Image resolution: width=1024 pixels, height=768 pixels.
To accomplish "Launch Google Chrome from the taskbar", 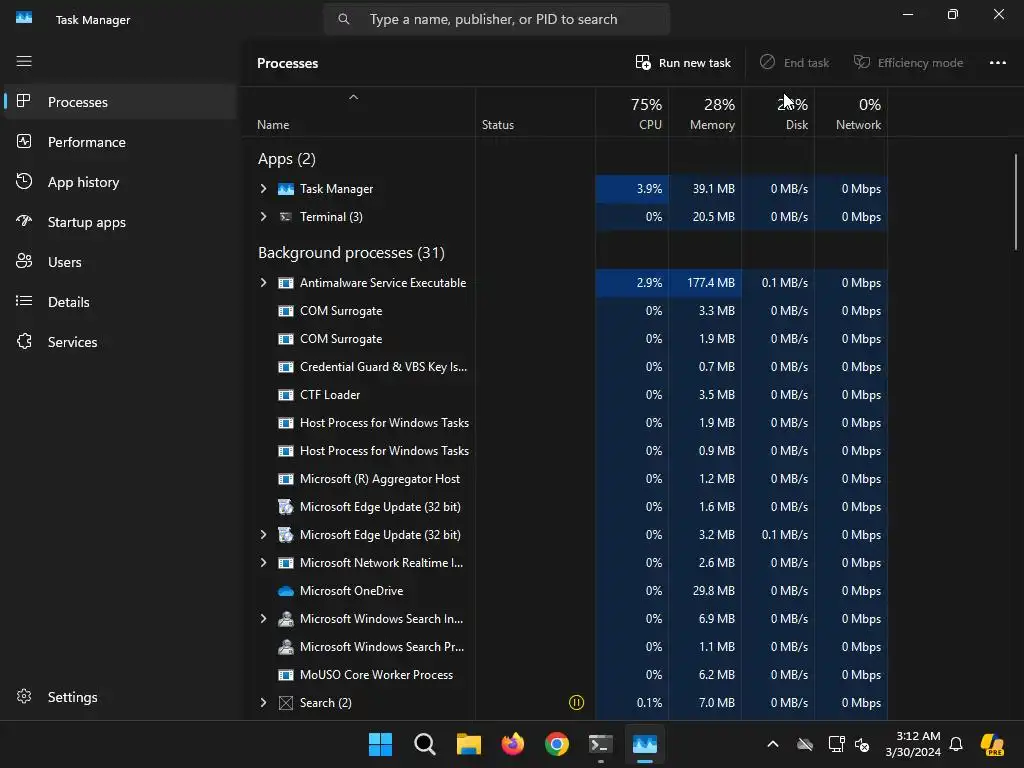I will pyautogui.click(x=557, y=744).
